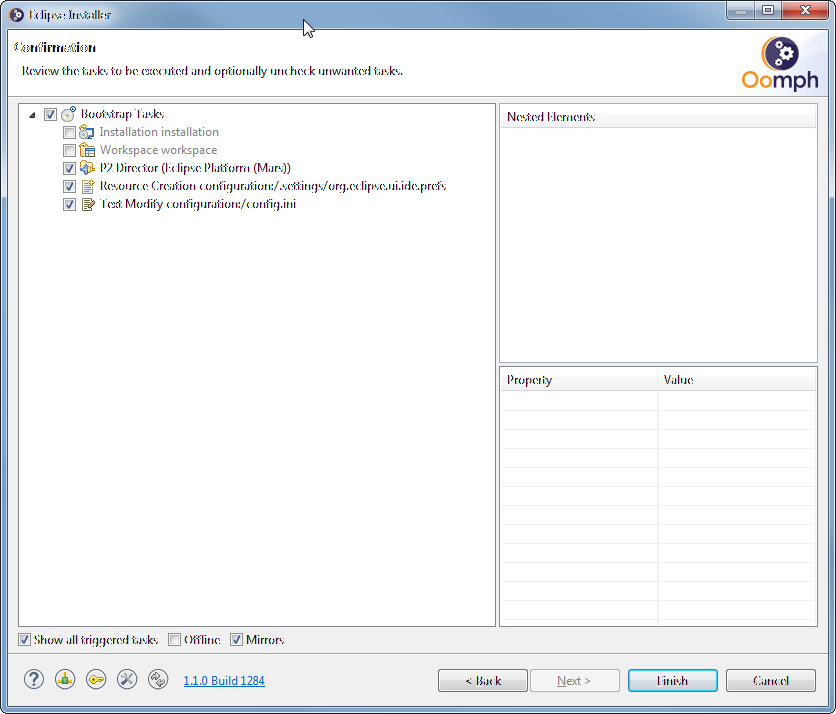Image resolution: width=836 pixels, height=714 pixels.
Task: Open the SSH2 key preferences icon
Action: click(x=96, y=679)
